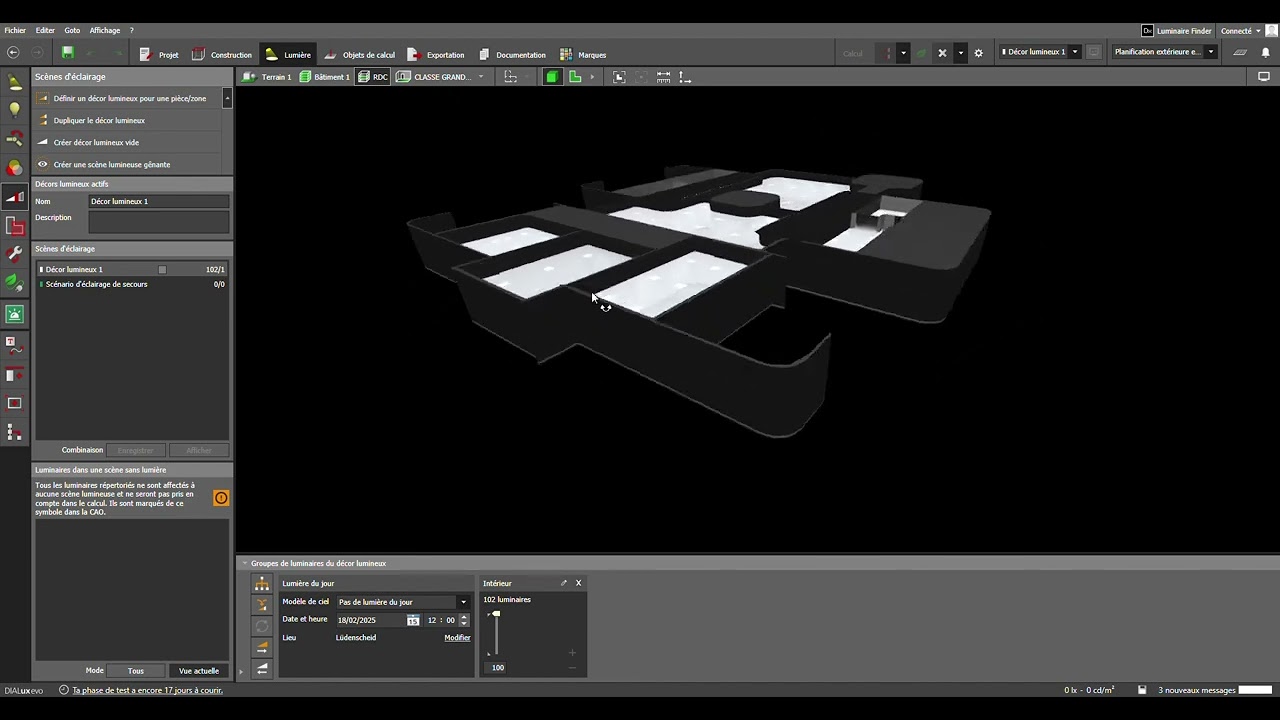Click the fit-to-view frame icon
The image size is (1280, 720).
click(x=619, y=77)
